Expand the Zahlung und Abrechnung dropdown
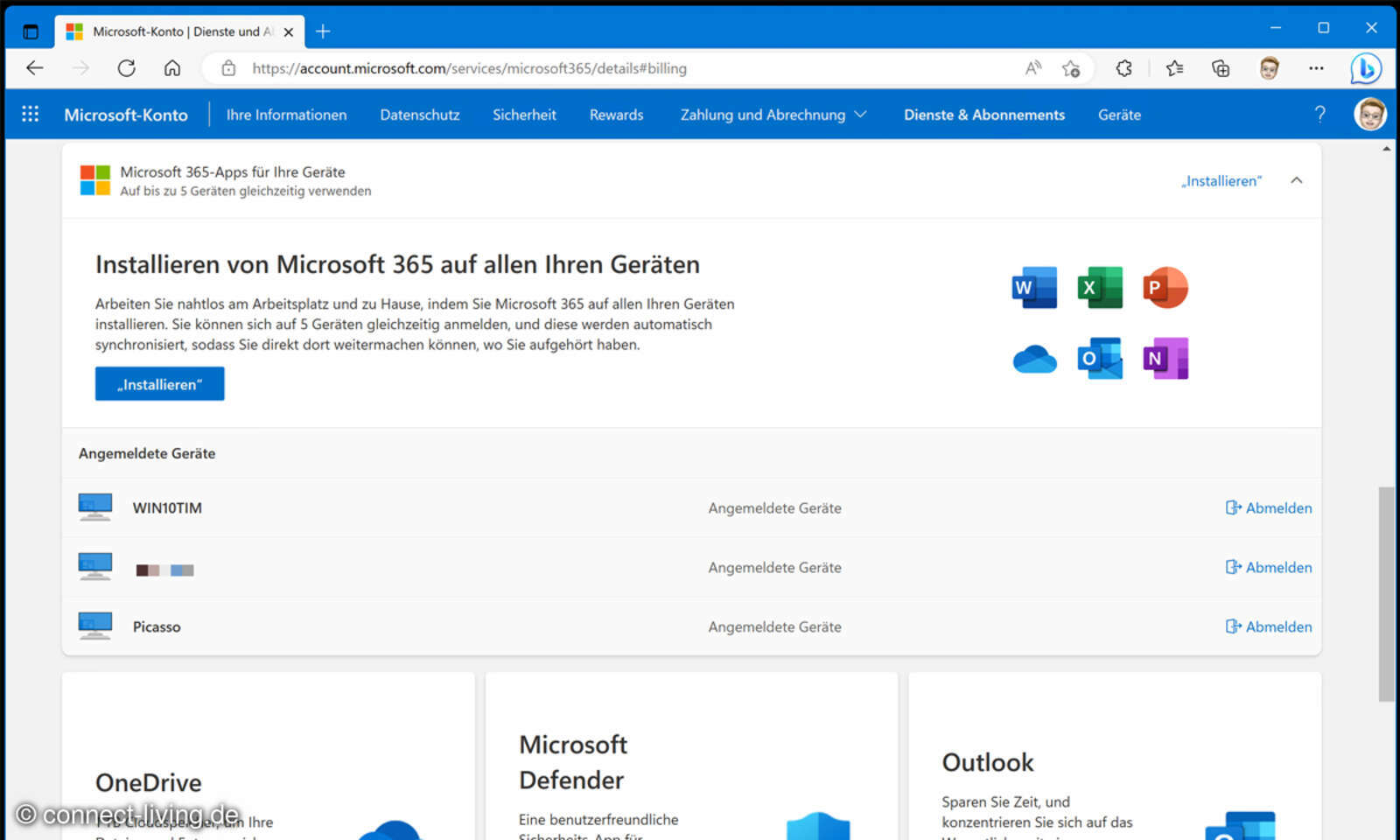This screenshot has height=840, width=1400. click(860, 115)
